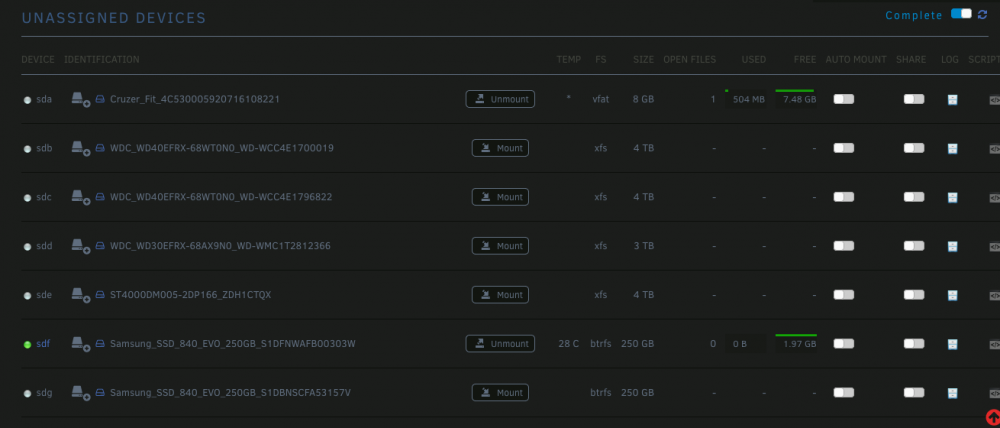The width and height of the screenshot is (1000, 428).
Task: Open script icon for sdf row
Action: (994, 344)
